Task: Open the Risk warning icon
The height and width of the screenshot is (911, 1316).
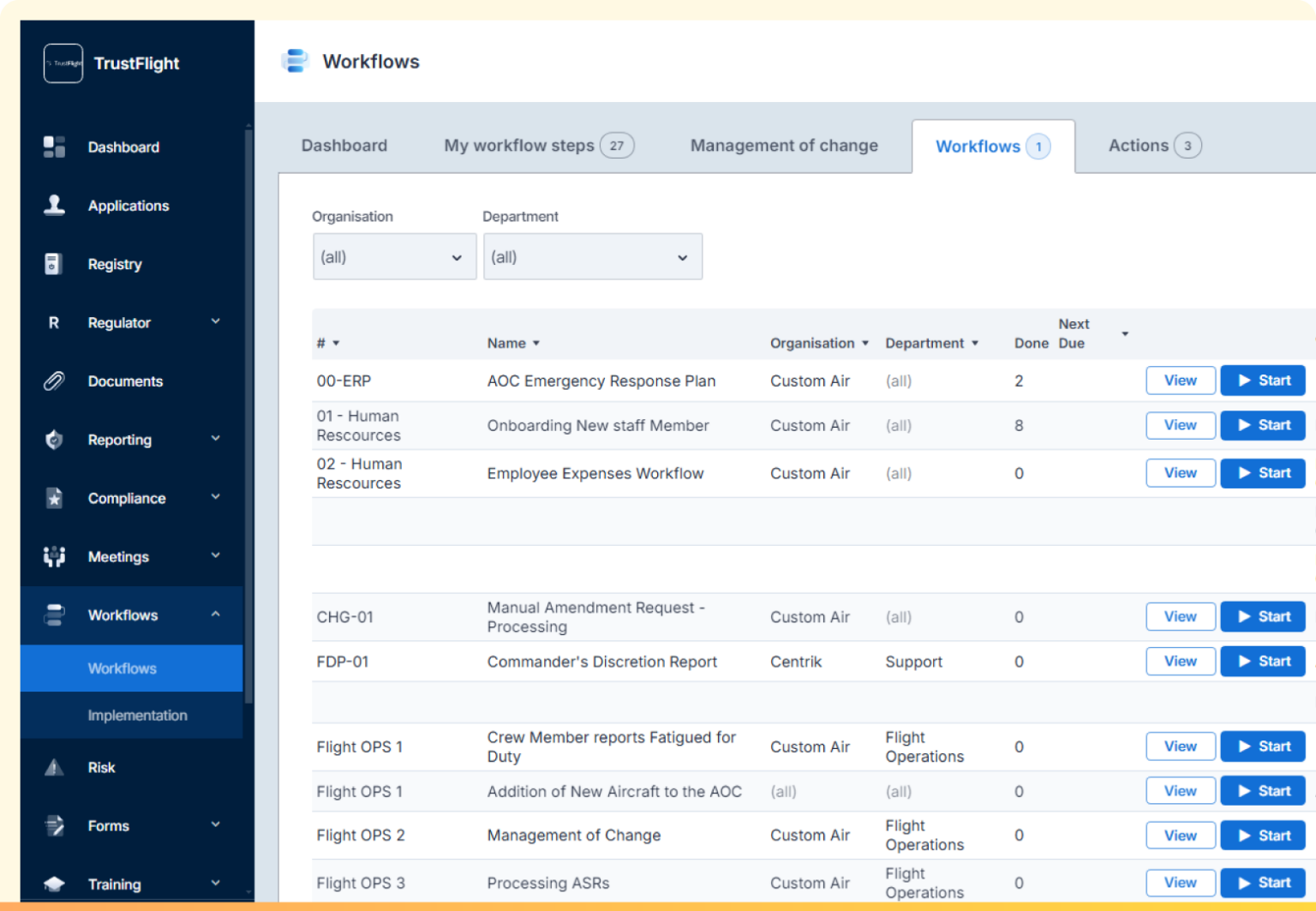Action: 53,767
